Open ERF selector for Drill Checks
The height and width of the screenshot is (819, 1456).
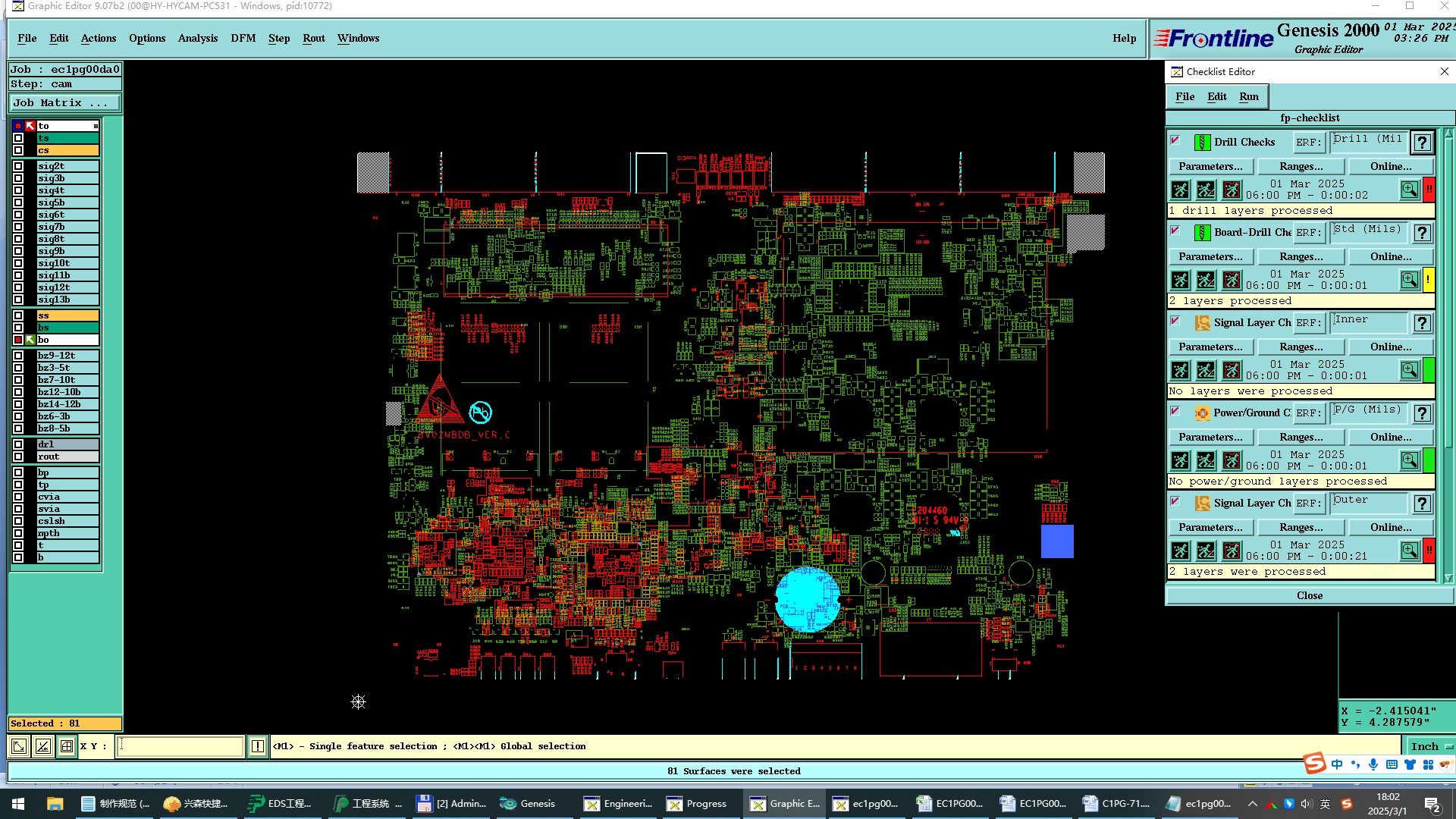click(1307, 143)
